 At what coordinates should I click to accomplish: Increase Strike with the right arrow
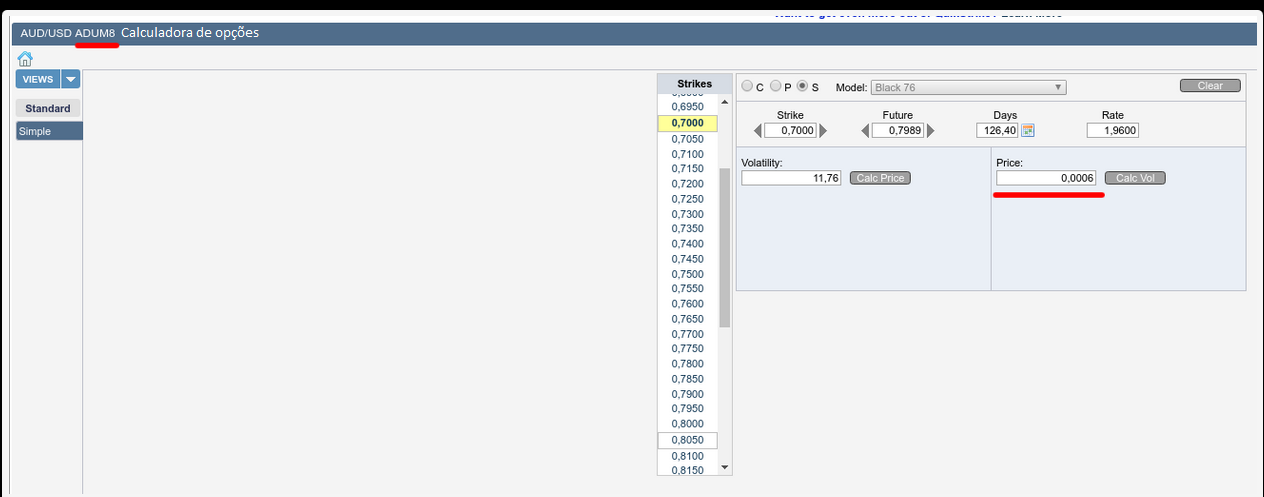click(x=823, y=131)
